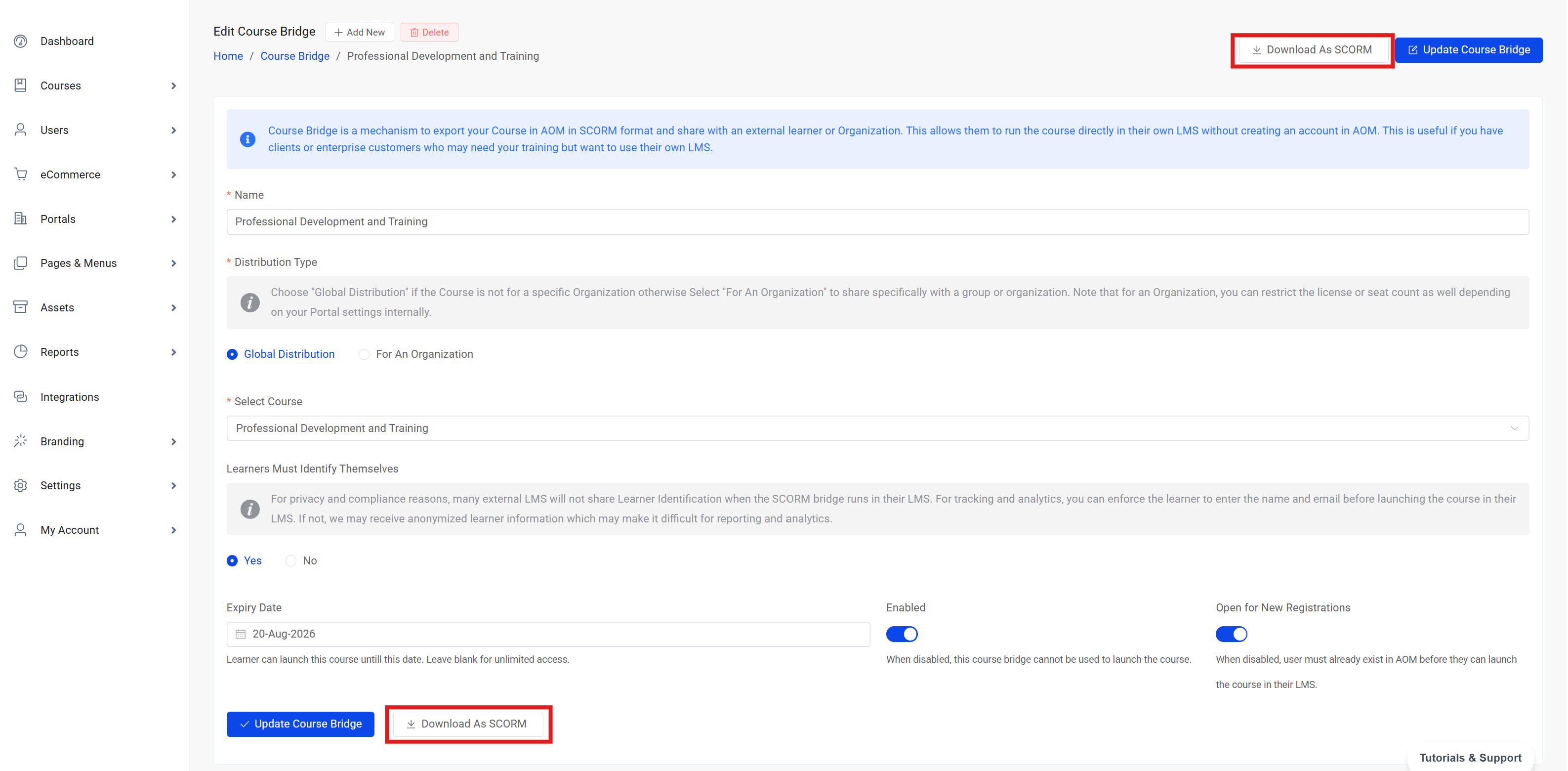Expand the Portals submenu arrow
Image resolution: width=1568 pixels, height=771 pixels.
tap(173, 219)
